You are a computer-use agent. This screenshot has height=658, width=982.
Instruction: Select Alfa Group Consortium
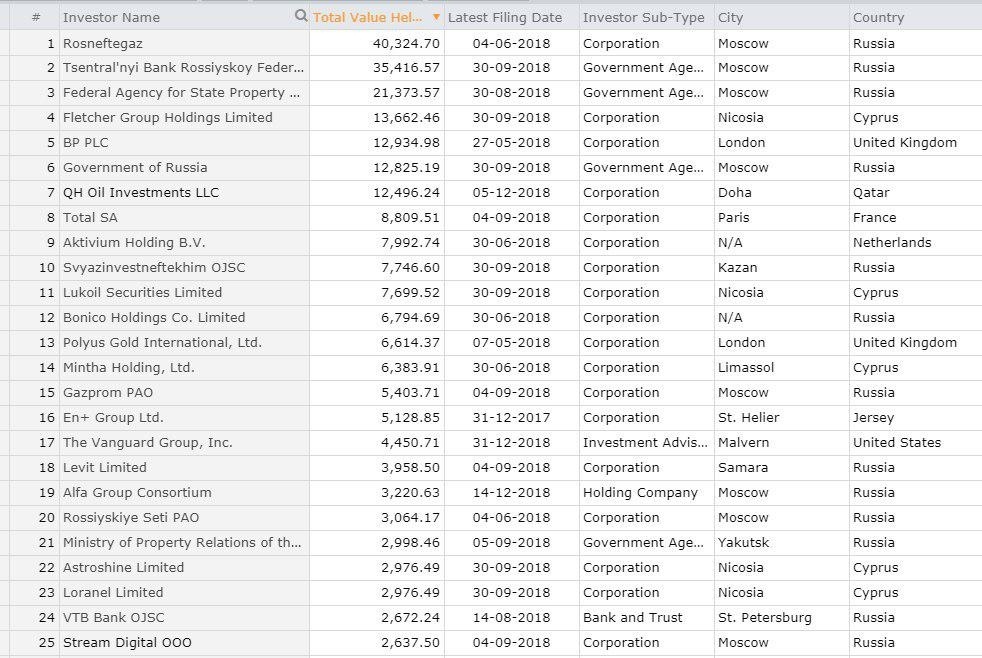coord(137,493)
